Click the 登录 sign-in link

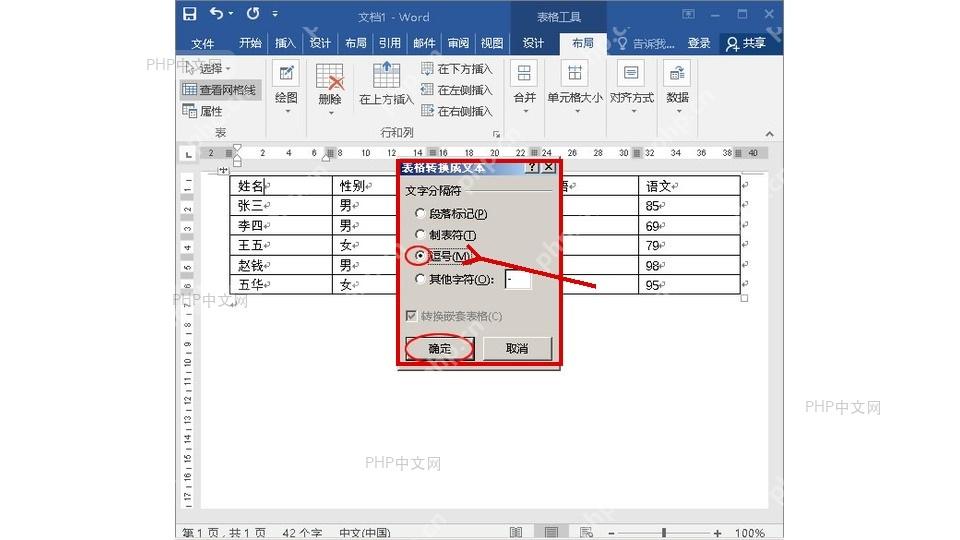[699, 43]
